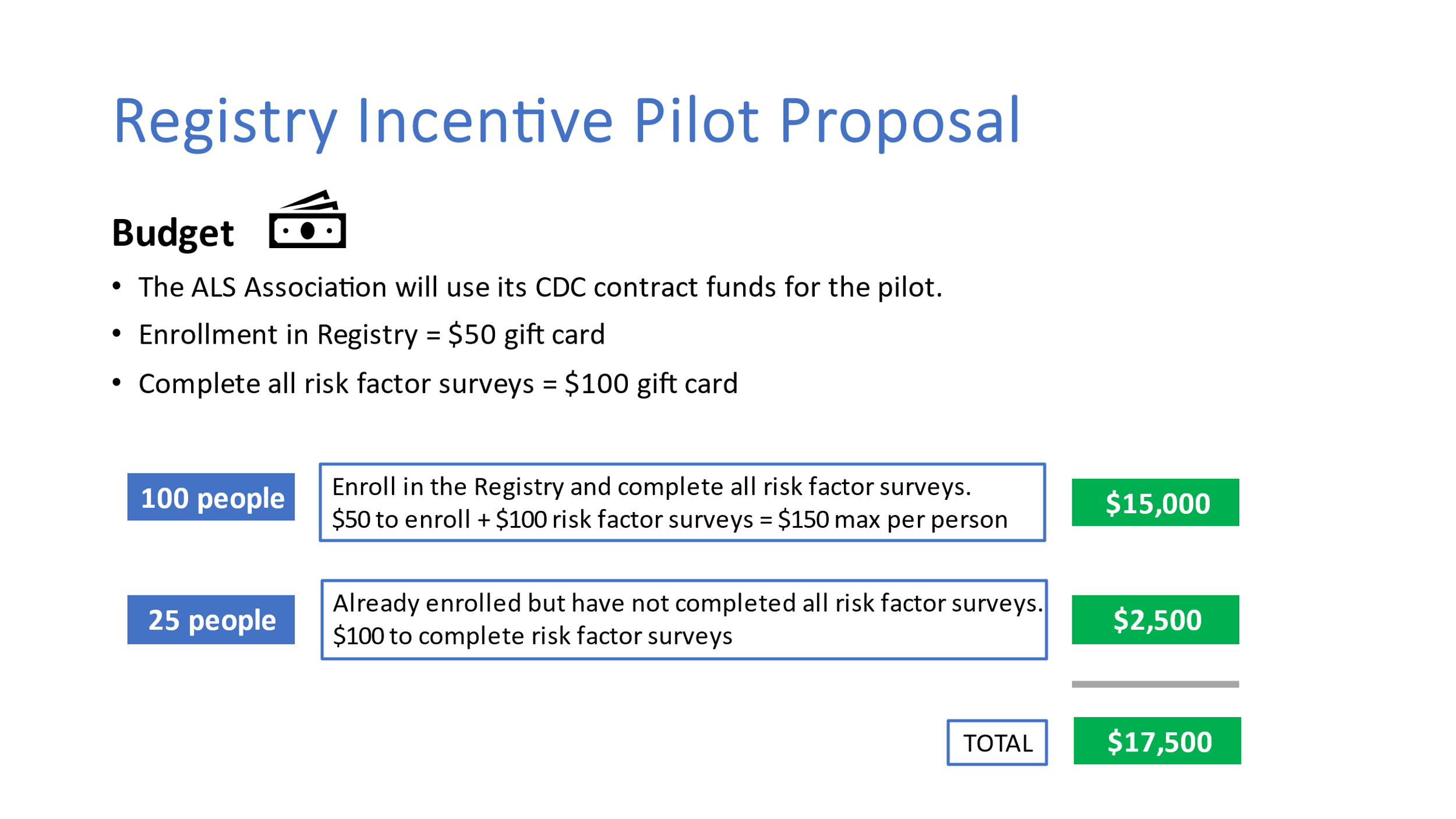Click 'Complete all risk factor surveys' bullet text
Viewport: 1456px width, 819px height.
pyautogui.click(x=335, y=384)
